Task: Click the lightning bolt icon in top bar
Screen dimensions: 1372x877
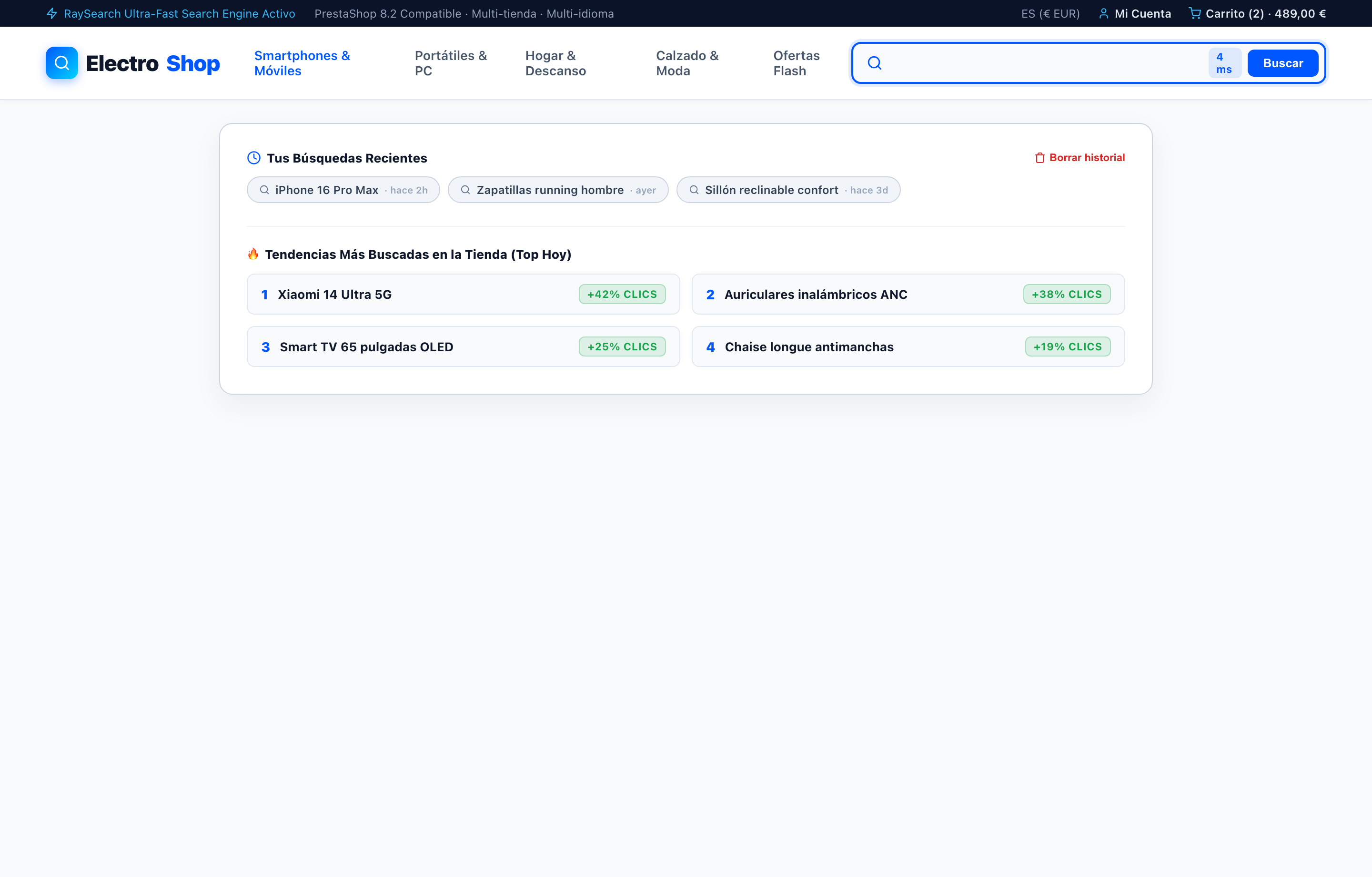Action: [52, 14]
